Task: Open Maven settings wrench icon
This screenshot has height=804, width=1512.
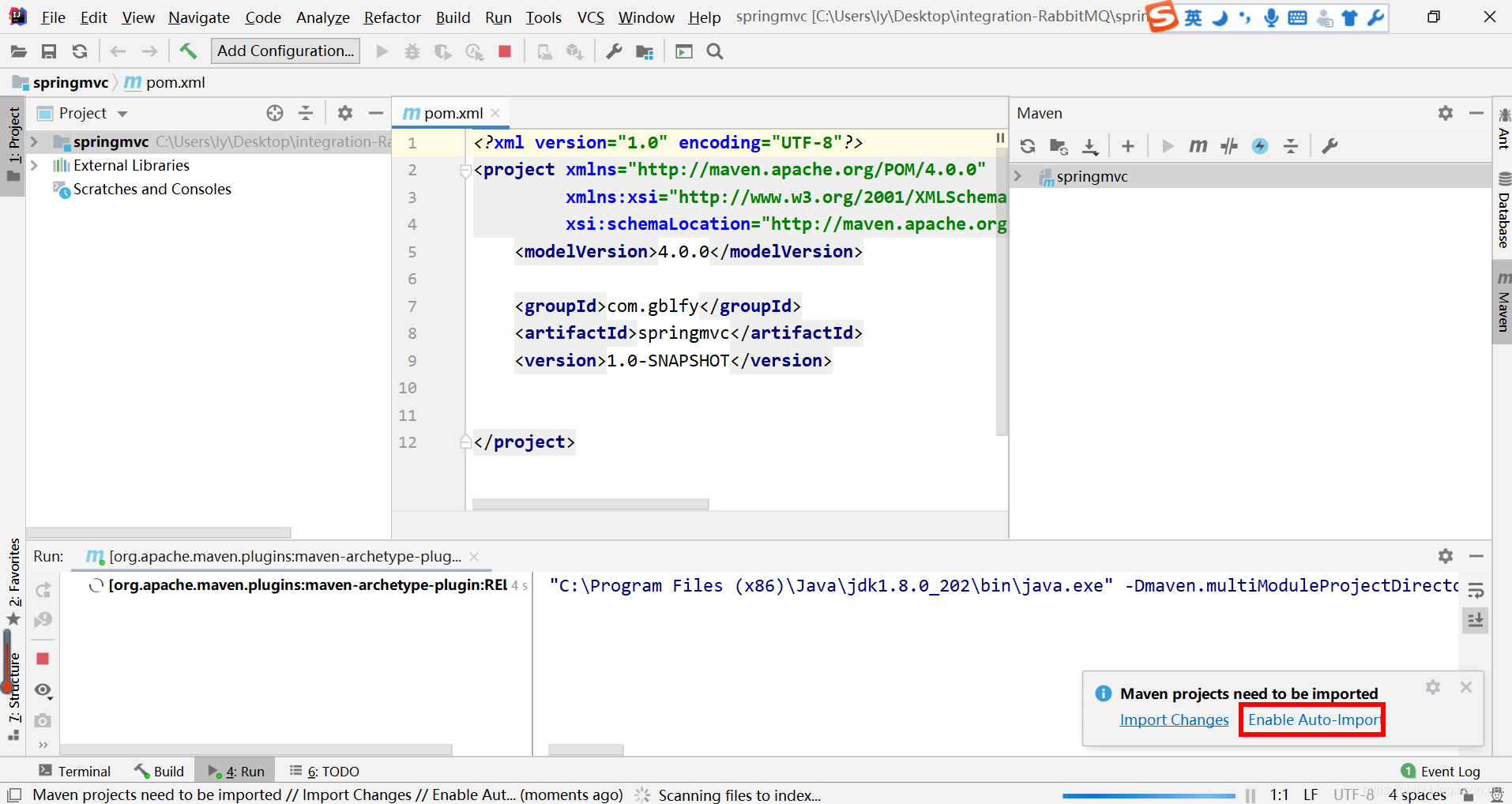Action: tap(1330, 146)
